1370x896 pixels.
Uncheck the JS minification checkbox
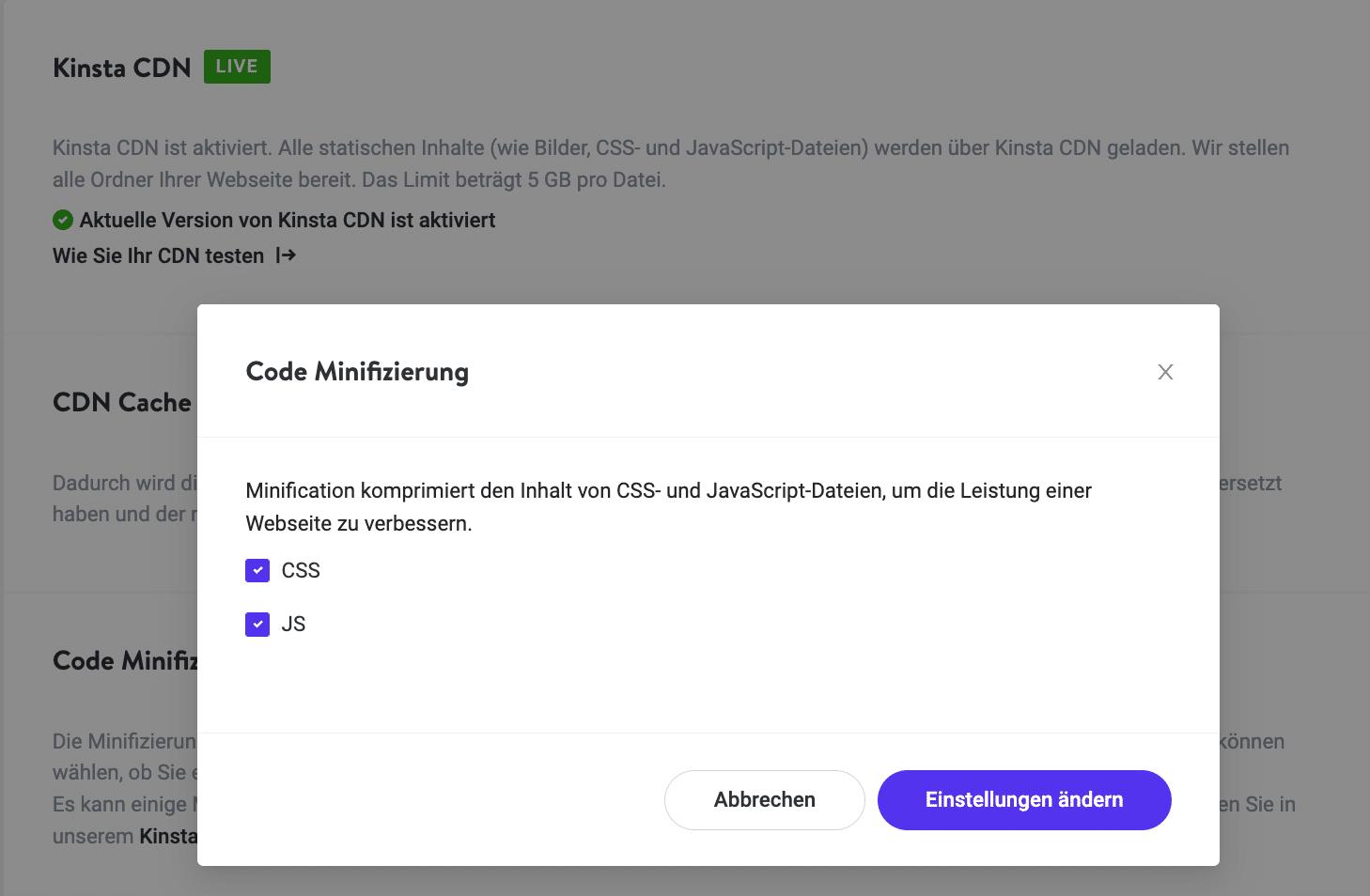tap(257, 624)
